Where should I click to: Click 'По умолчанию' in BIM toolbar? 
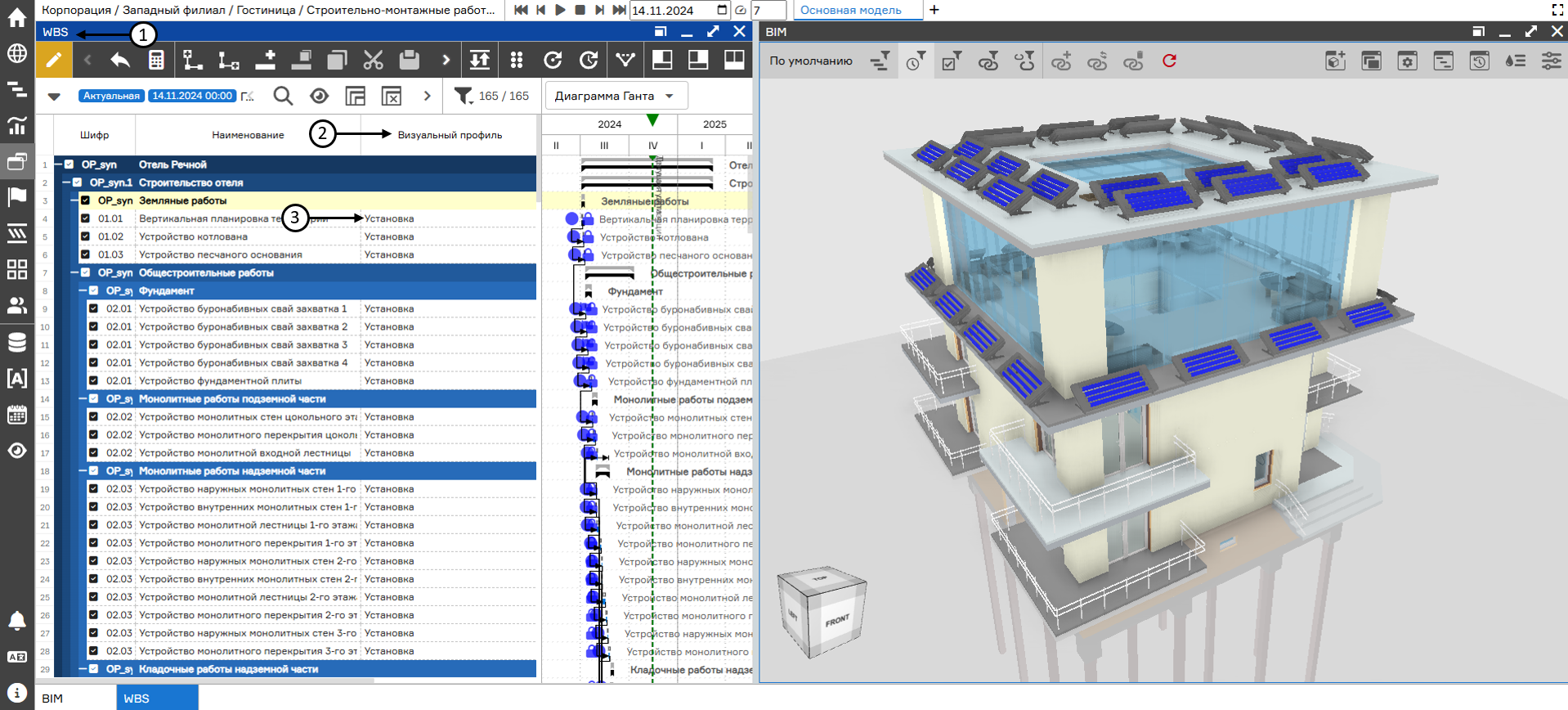[x=811, y=61]
